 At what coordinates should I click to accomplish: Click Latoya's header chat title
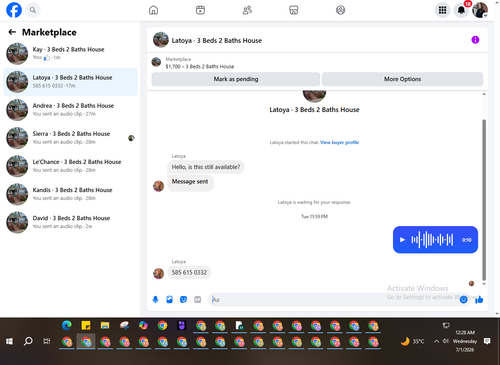pos(217,41)
